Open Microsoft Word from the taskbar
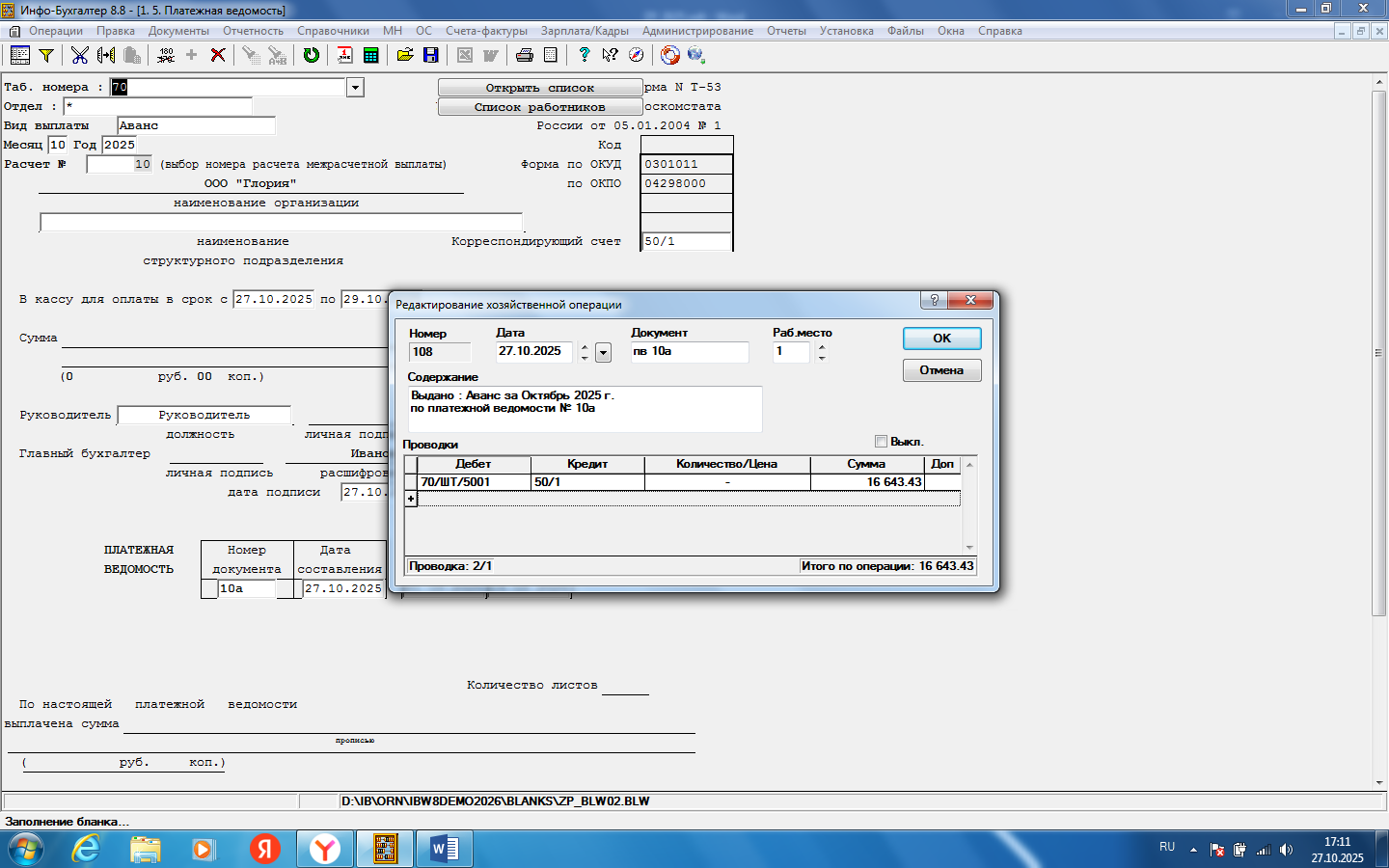This screenshot has width=1389, height=868. point(445,849)
